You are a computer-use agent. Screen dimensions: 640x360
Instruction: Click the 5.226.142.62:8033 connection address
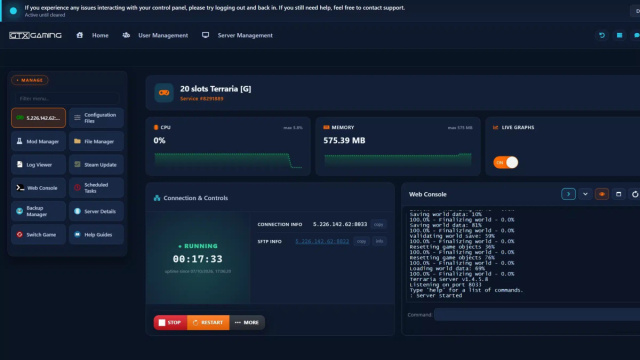(x=340, y=224)
